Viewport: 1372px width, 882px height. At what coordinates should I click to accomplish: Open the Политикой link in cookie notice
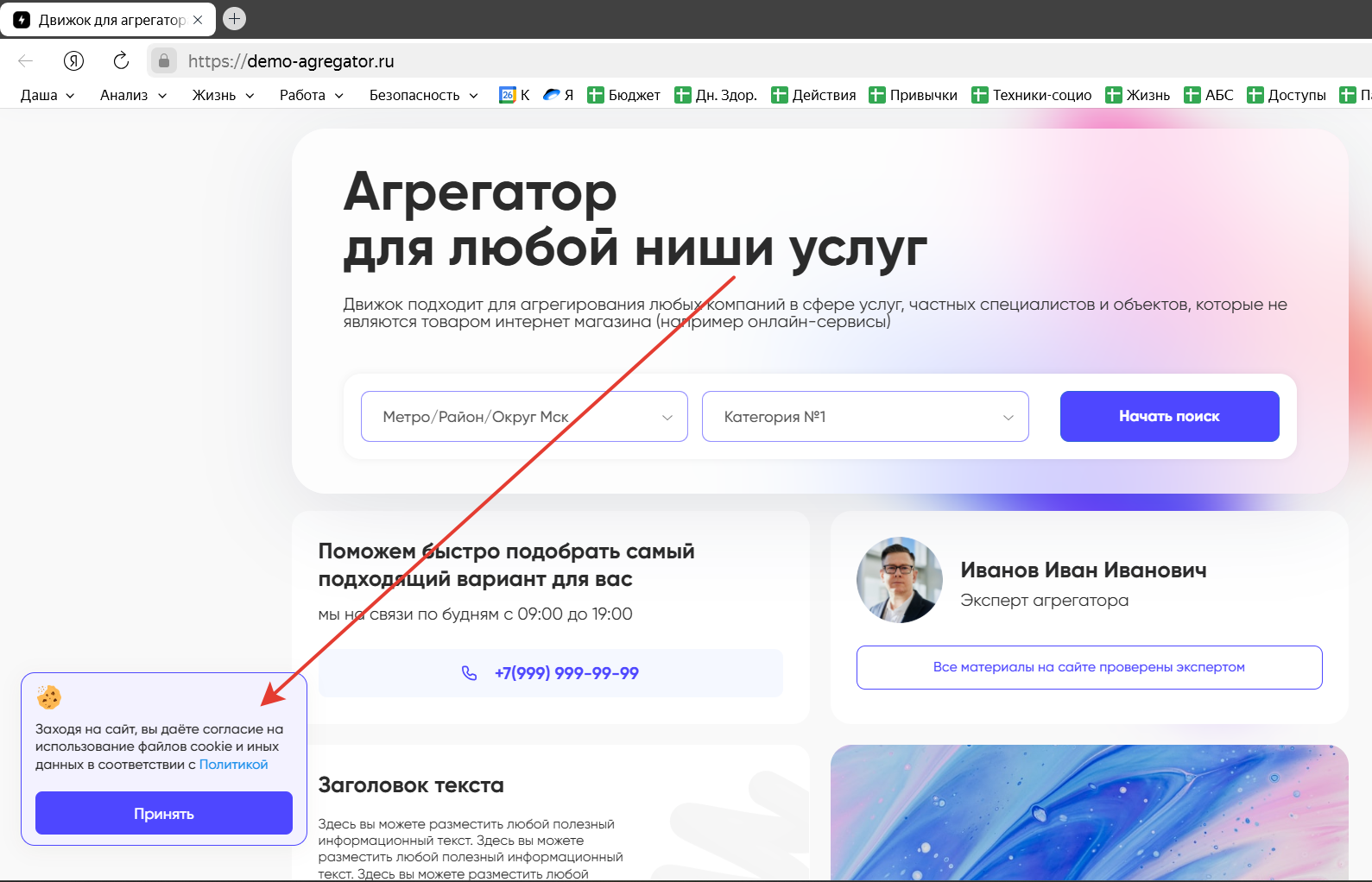click(233, 765)
